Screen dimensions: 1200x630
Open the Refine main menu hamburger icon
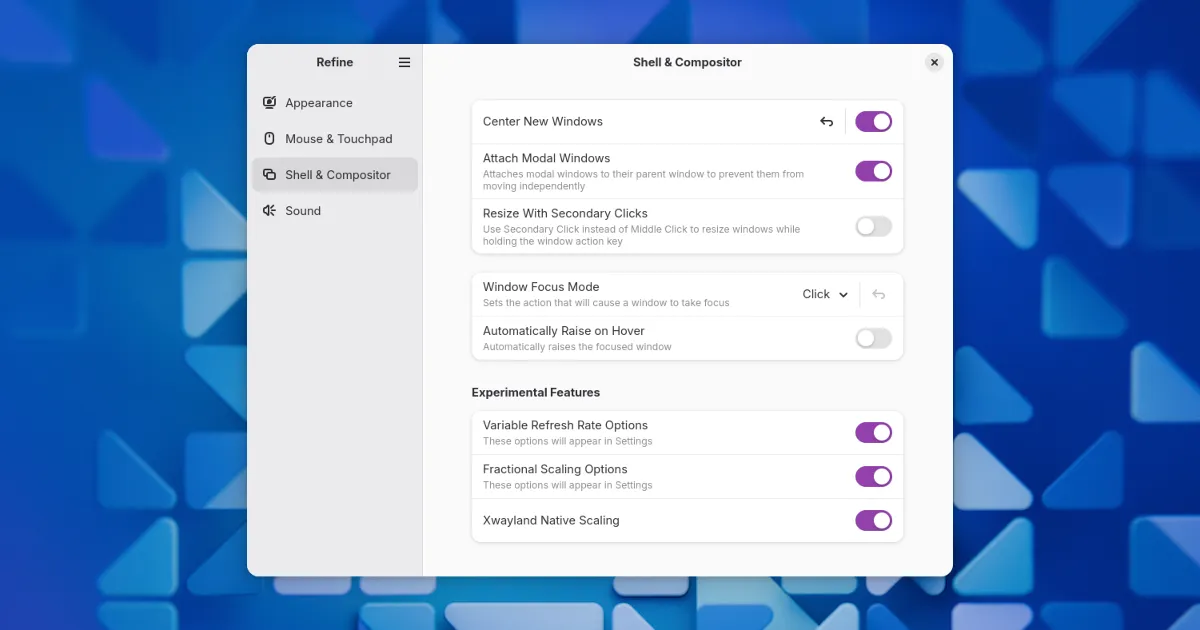404,62
